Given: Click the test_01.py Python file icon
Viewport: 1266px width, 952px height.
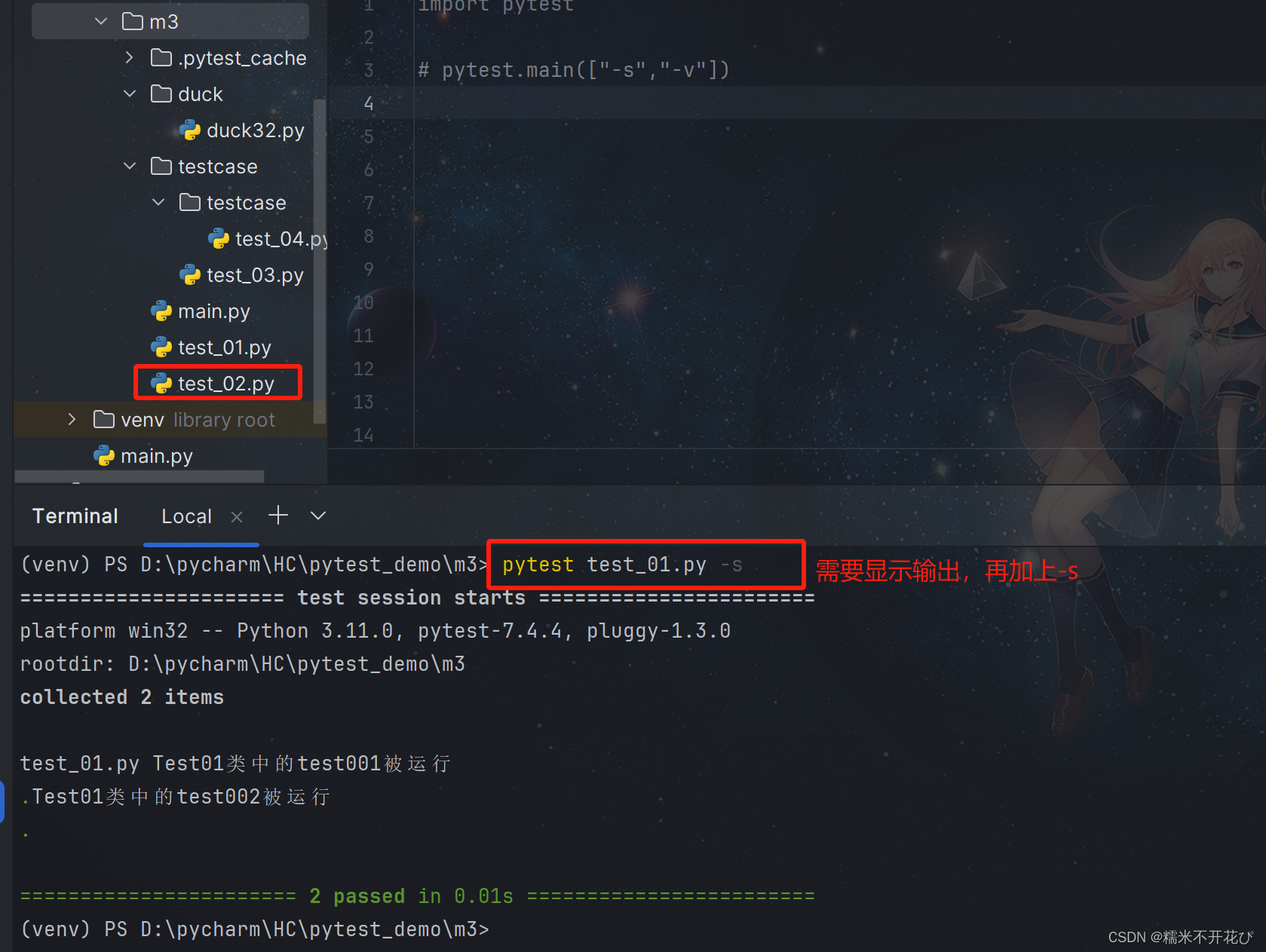Looking at the screenshot, I should [161, 347].
